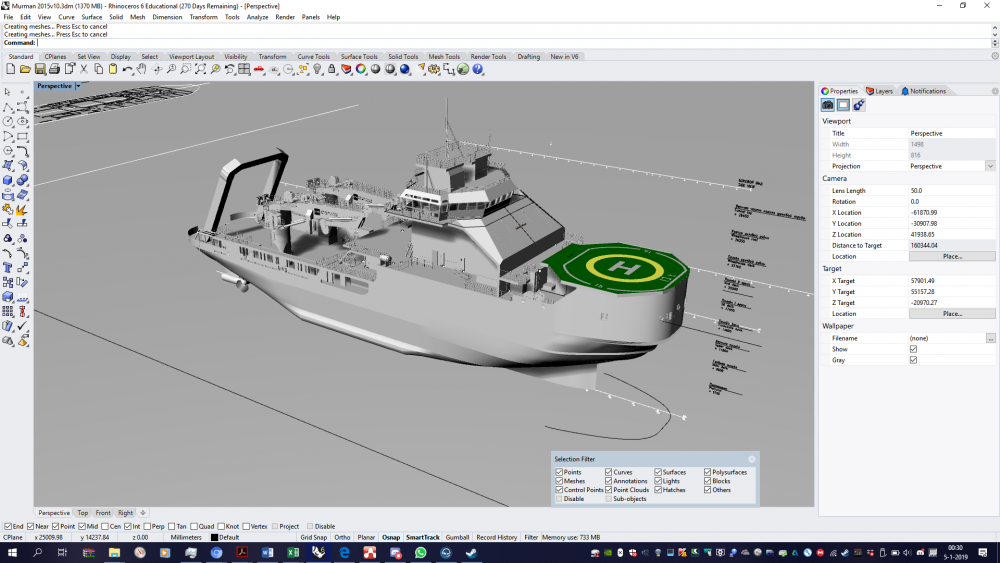
Task: Open the Projection dropdown
Action: [990, 166]
